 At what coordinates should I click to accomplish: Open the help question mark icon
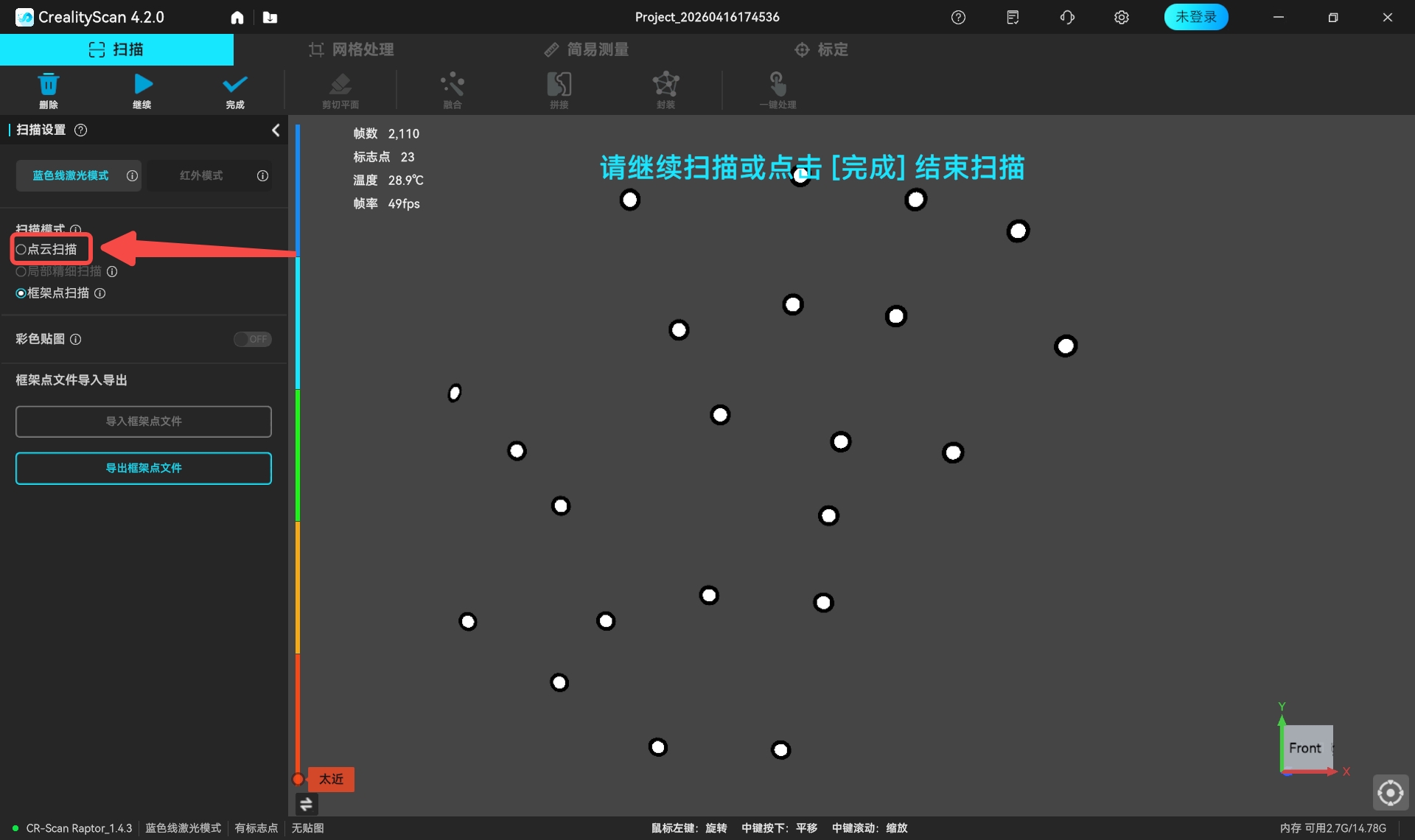click(958, 17)
